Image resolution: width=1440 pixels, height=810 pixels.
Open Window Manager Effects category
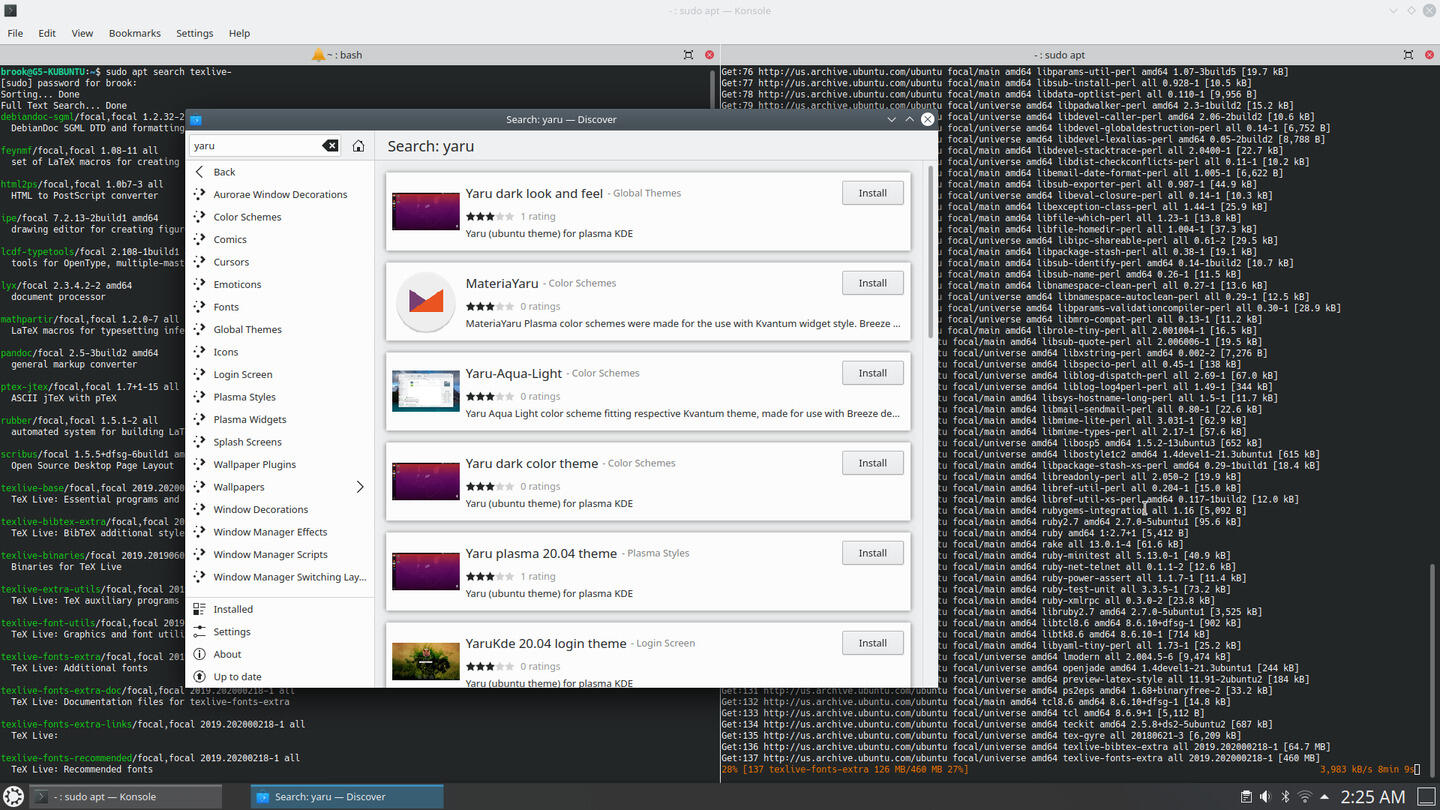280,532
